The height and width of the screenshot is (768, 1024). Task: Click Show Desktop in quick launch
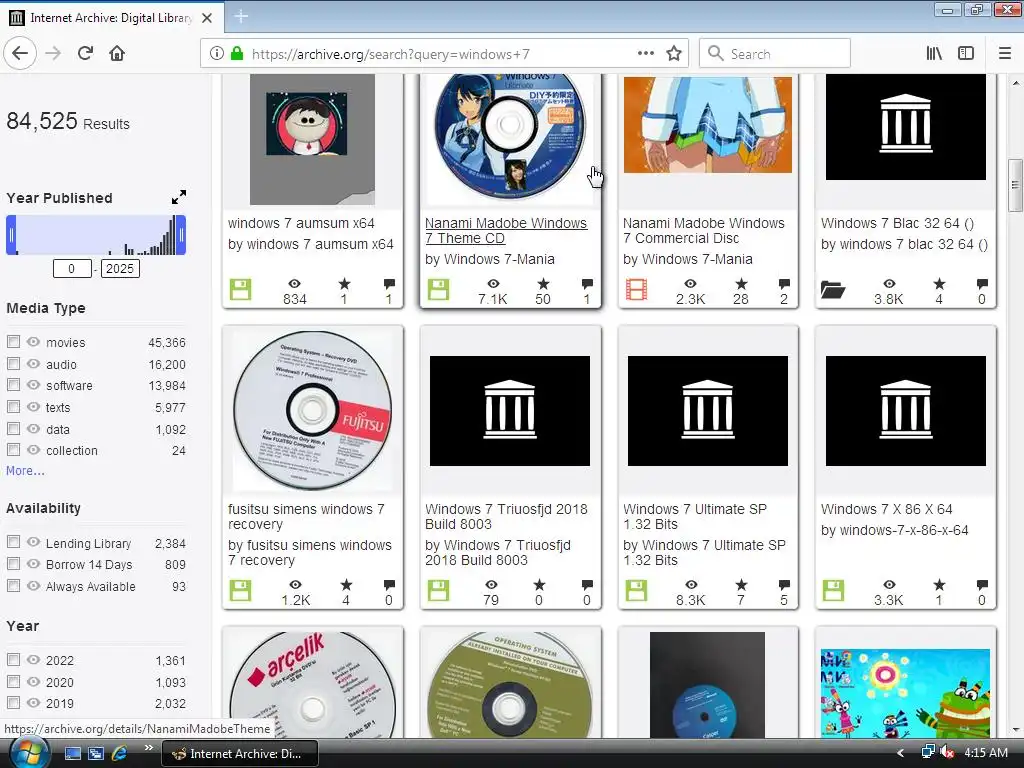pos(72,754)
